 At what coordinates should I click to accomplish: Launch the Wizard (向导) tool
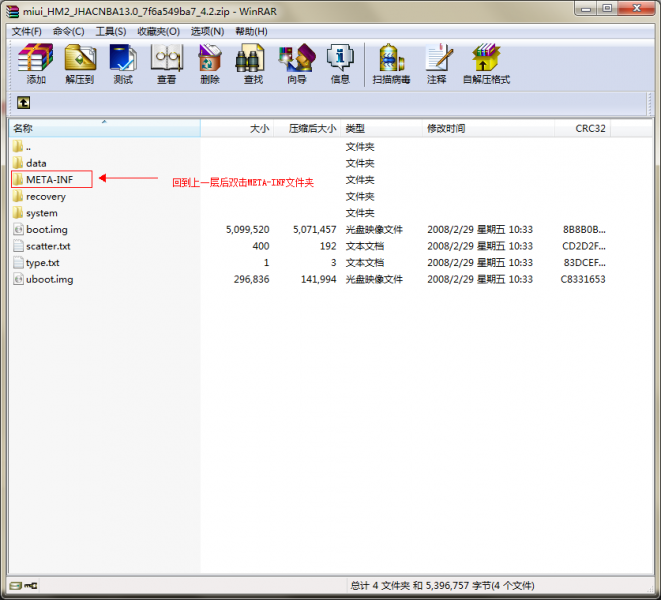click(x=297, y=64)
